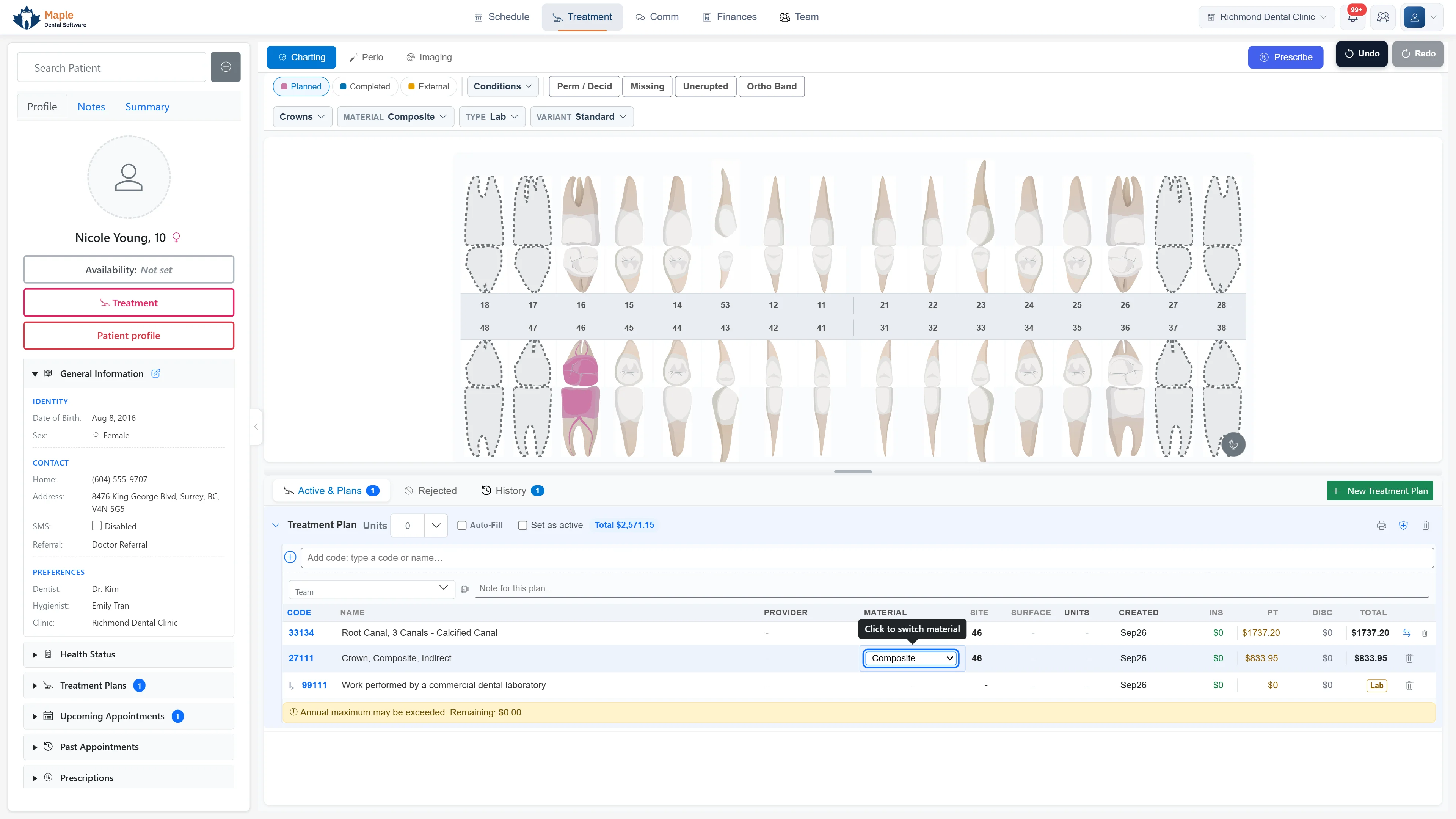Image resolution: width=1456 pixels, height=819 pixels.
Task: Delete the 27111 crown row
Action: 1409,658
